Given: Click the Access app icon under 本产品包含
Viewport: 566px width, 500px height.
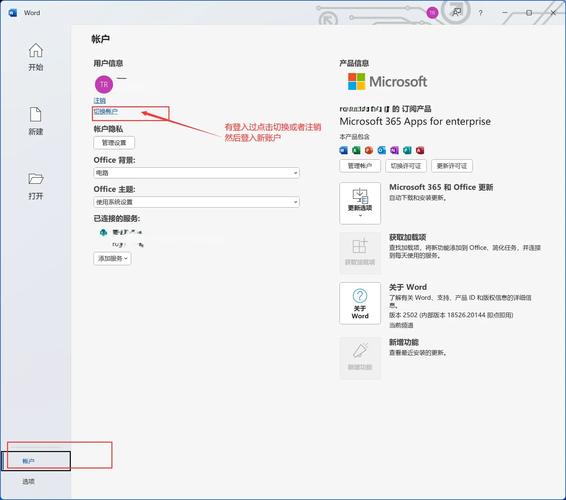Looking at the screenshot, I should [x=420, y=150].
